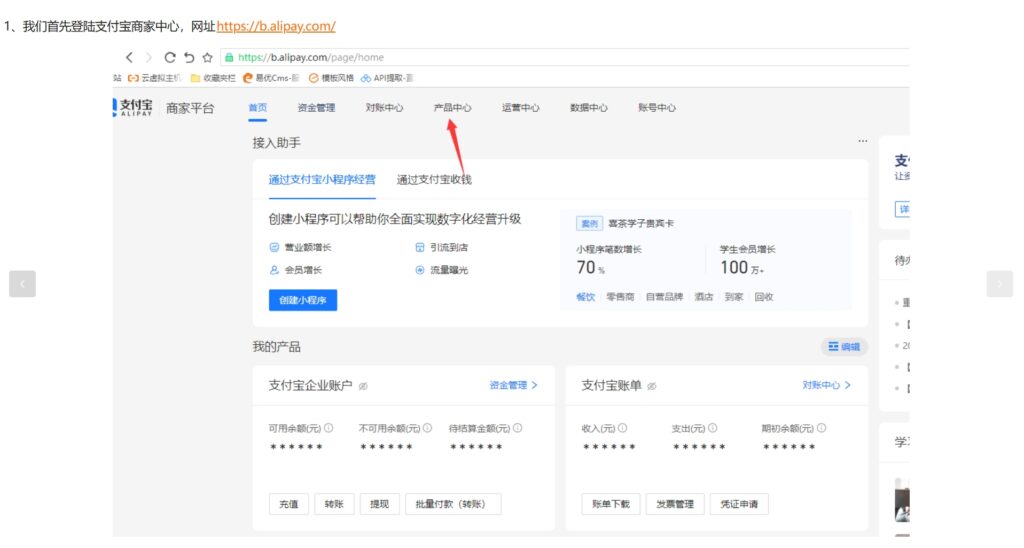Open 运营中心 in the top navigation
This screenshot has width=1024, height=548.
(520, 108)
